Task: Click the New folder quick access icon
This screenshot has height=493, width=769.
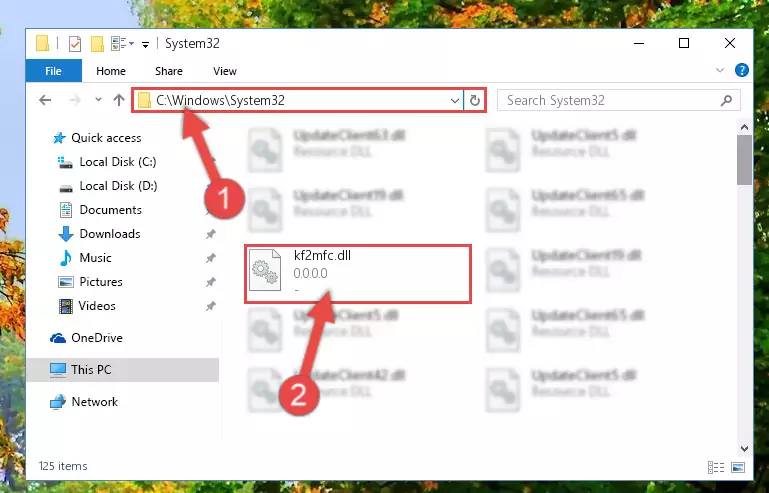Action: 97,44
